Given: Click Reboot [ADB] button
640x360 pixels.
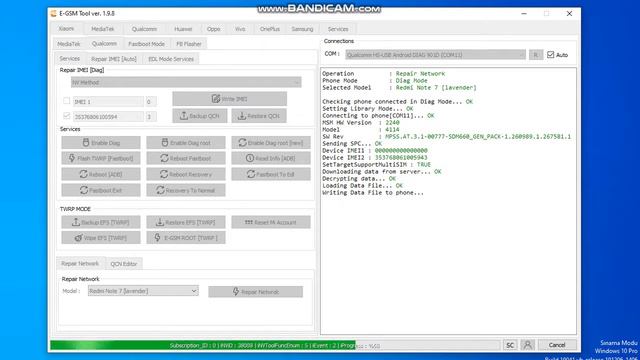Looking at the screenshot, I should 101,174.
